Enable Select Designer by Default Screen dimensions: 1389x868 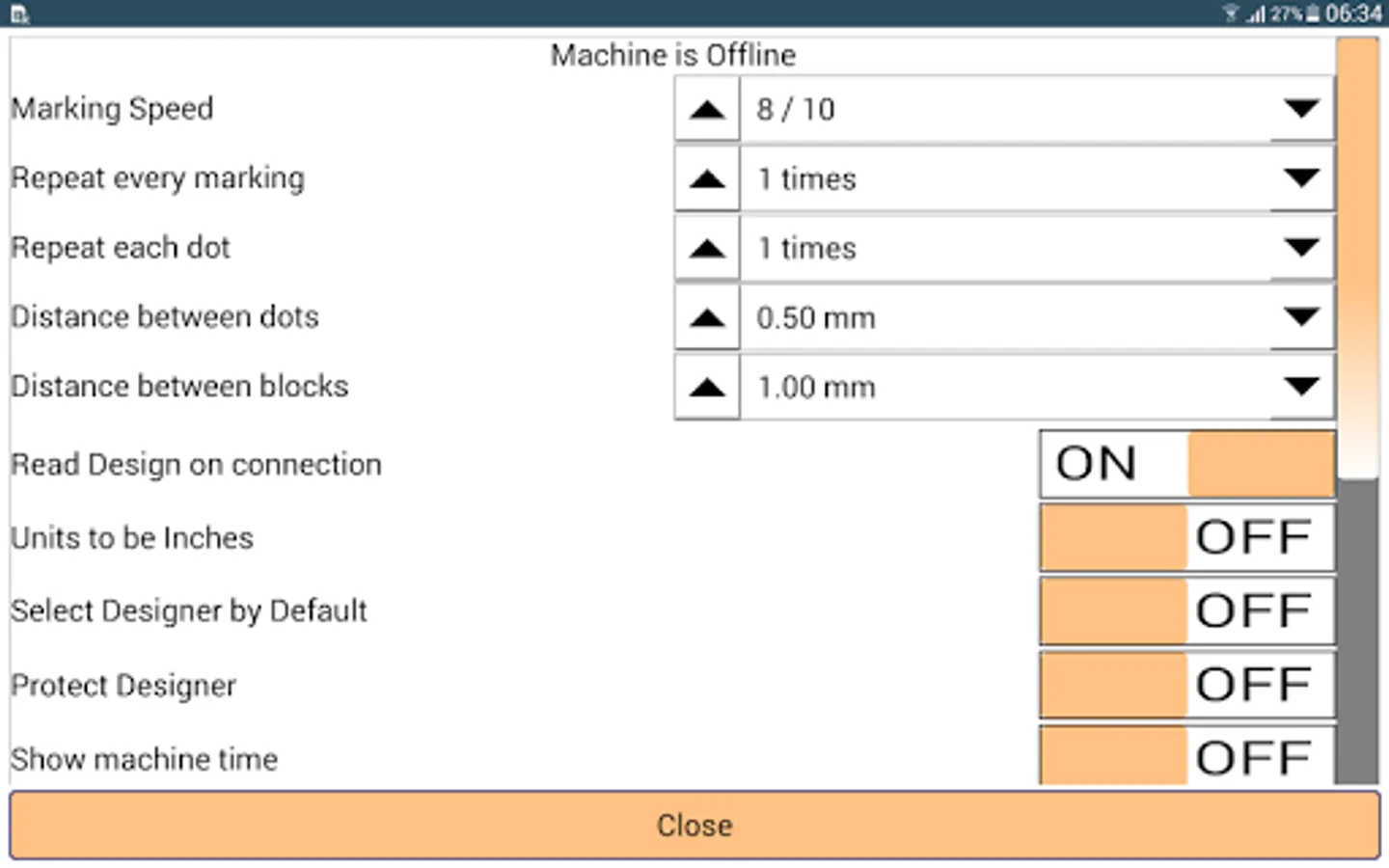click(1187, 610)
